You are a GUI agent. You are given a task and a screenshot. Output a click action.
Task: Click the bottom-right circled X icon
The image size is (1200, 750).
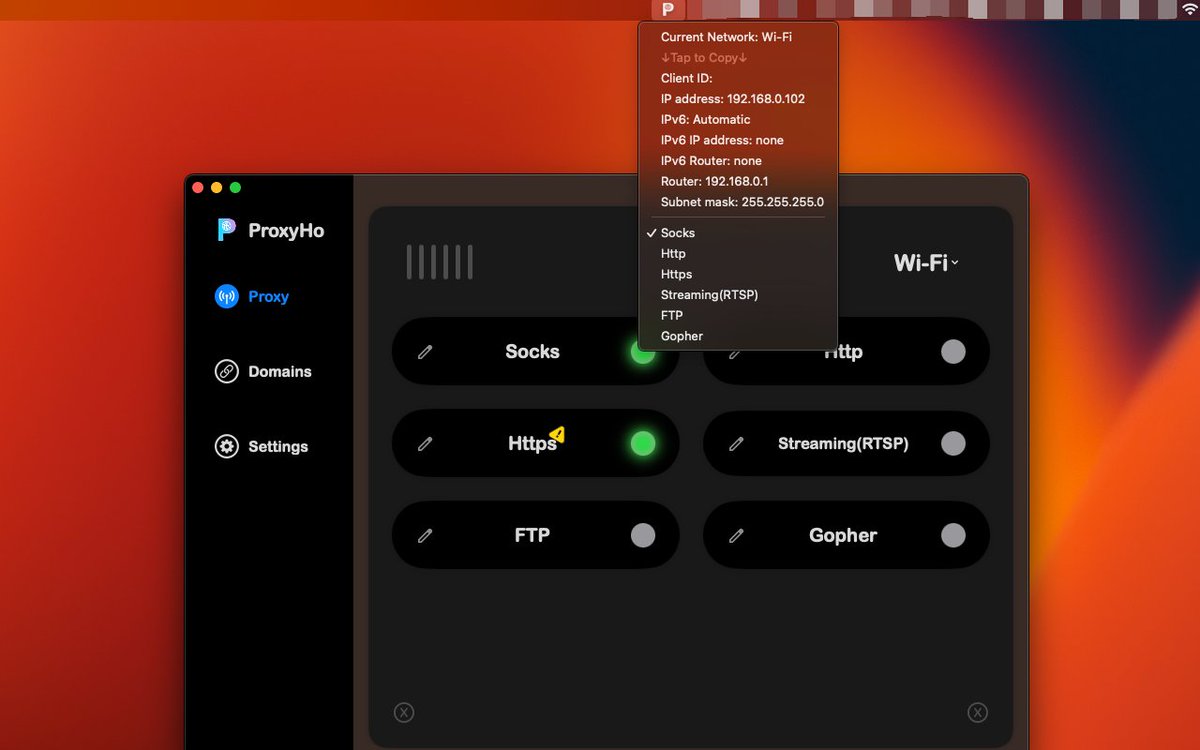(978, 712)
